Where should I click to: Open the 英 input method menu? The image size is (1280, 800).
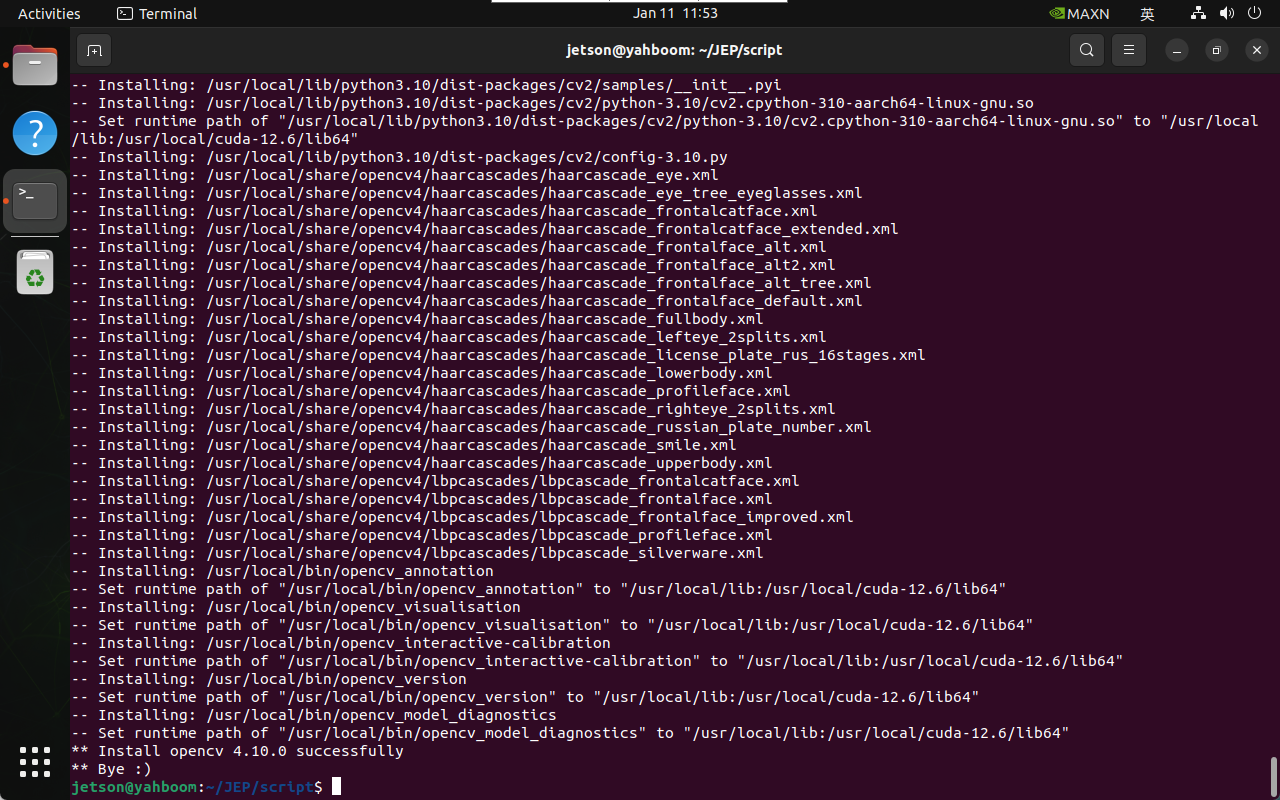coord(1147,14)
